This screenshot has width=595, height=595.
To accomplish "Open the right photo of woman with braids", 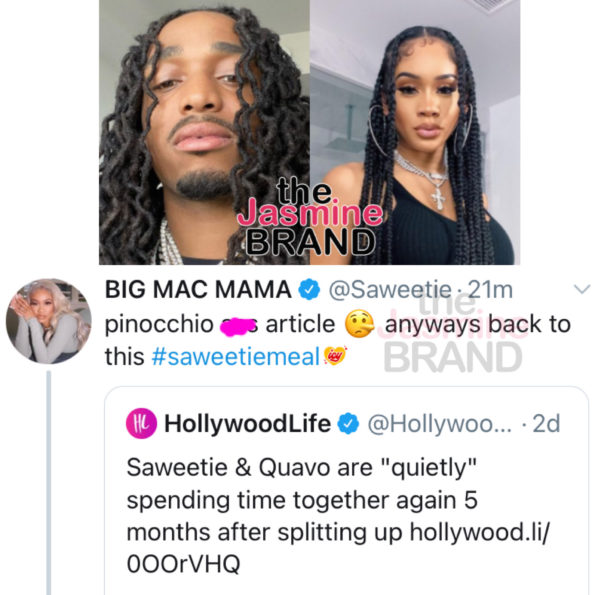I will tap(415, 132).
